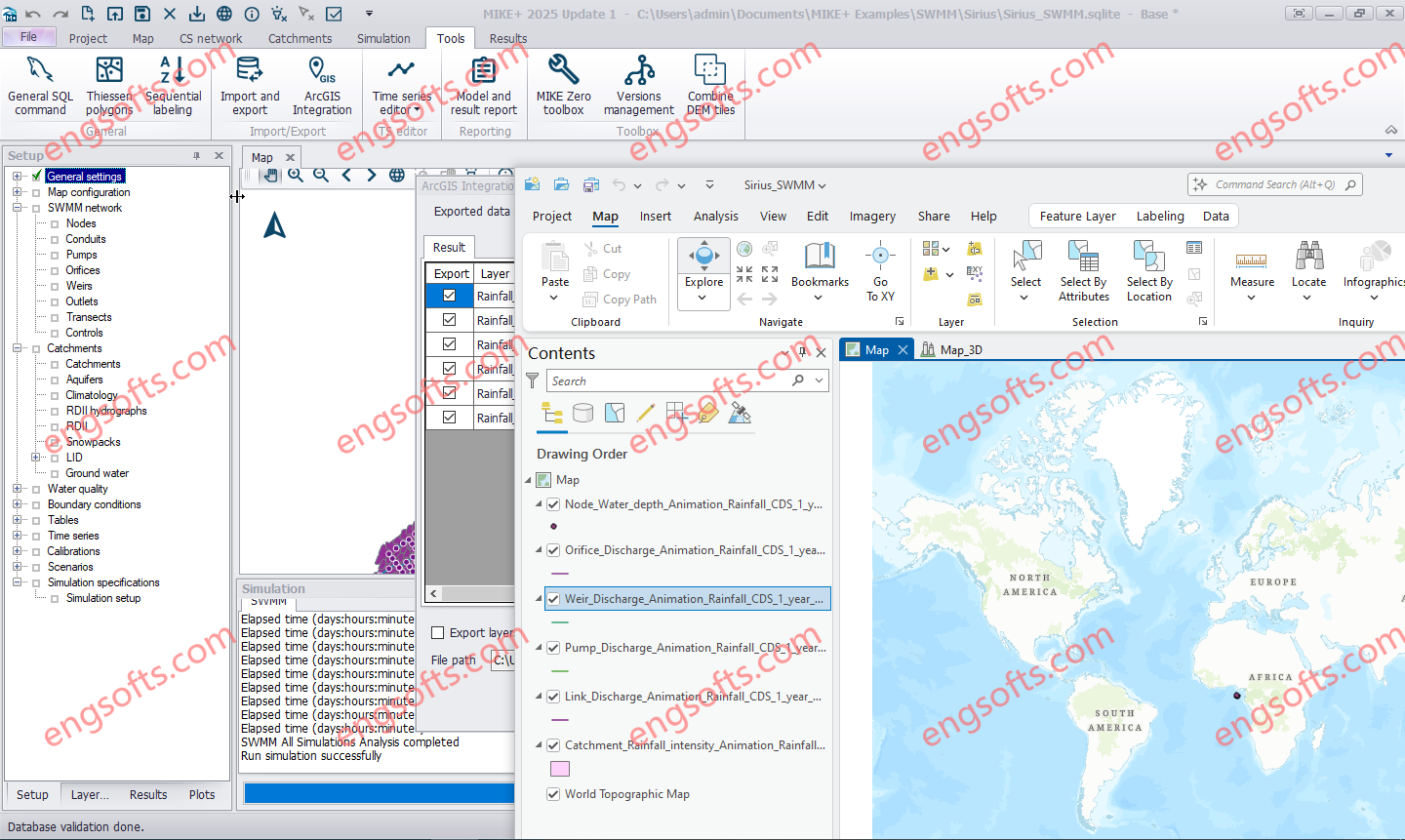Expand the Water quality tree node
The image size is (1405, 840).
pos(18,489)
